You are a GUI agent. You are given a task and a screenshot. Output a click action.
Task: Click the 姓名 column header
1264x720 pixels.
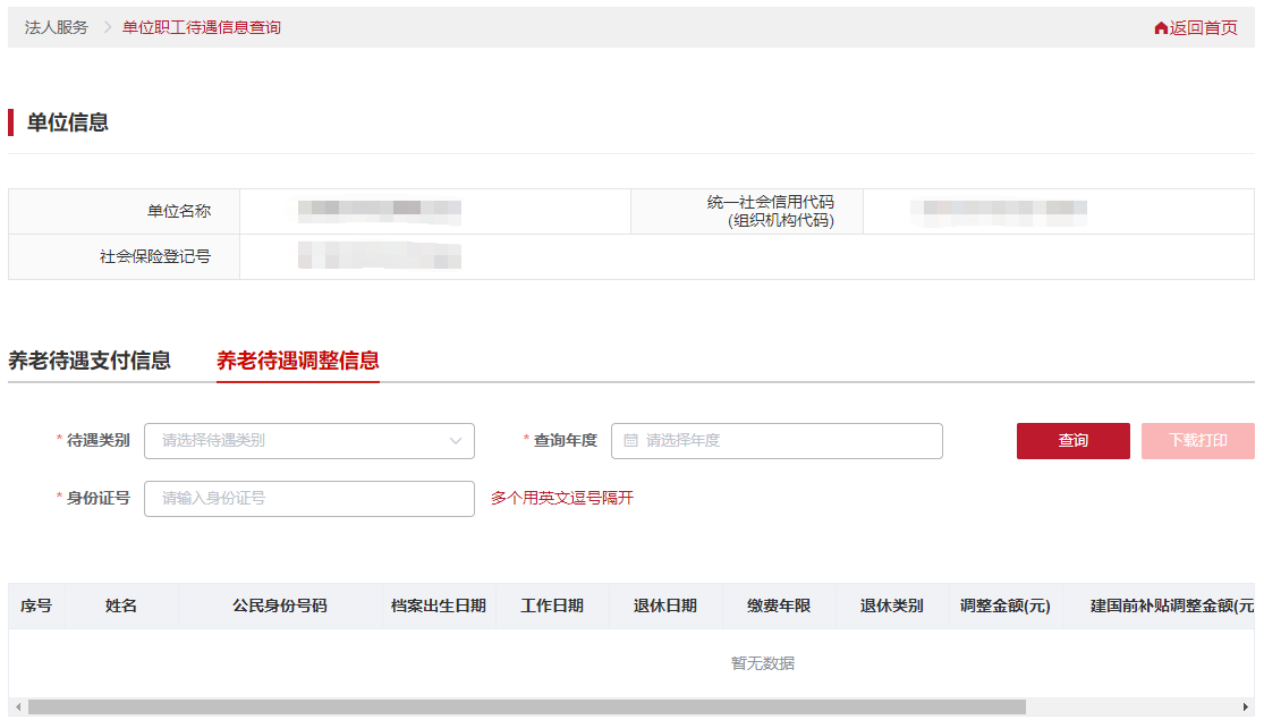[121, 606]
